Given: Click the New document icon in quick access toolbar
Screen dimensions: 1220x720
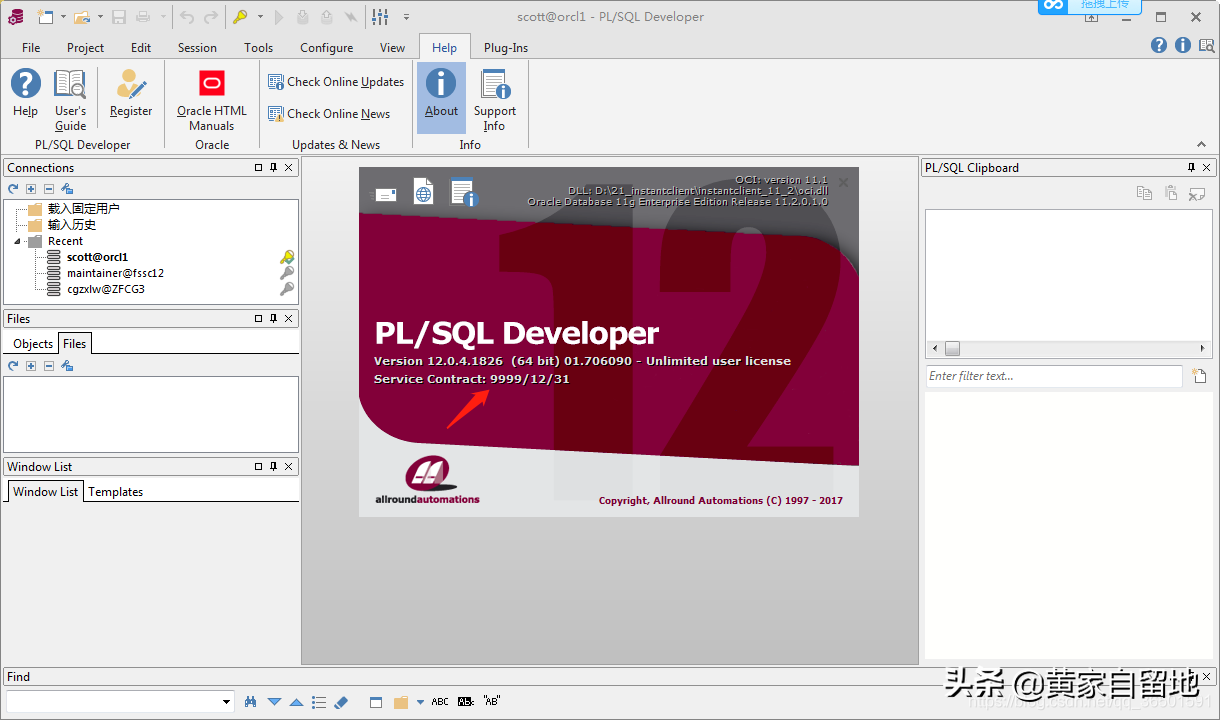Looking at the screenshot, I should (x=45, y=16).
